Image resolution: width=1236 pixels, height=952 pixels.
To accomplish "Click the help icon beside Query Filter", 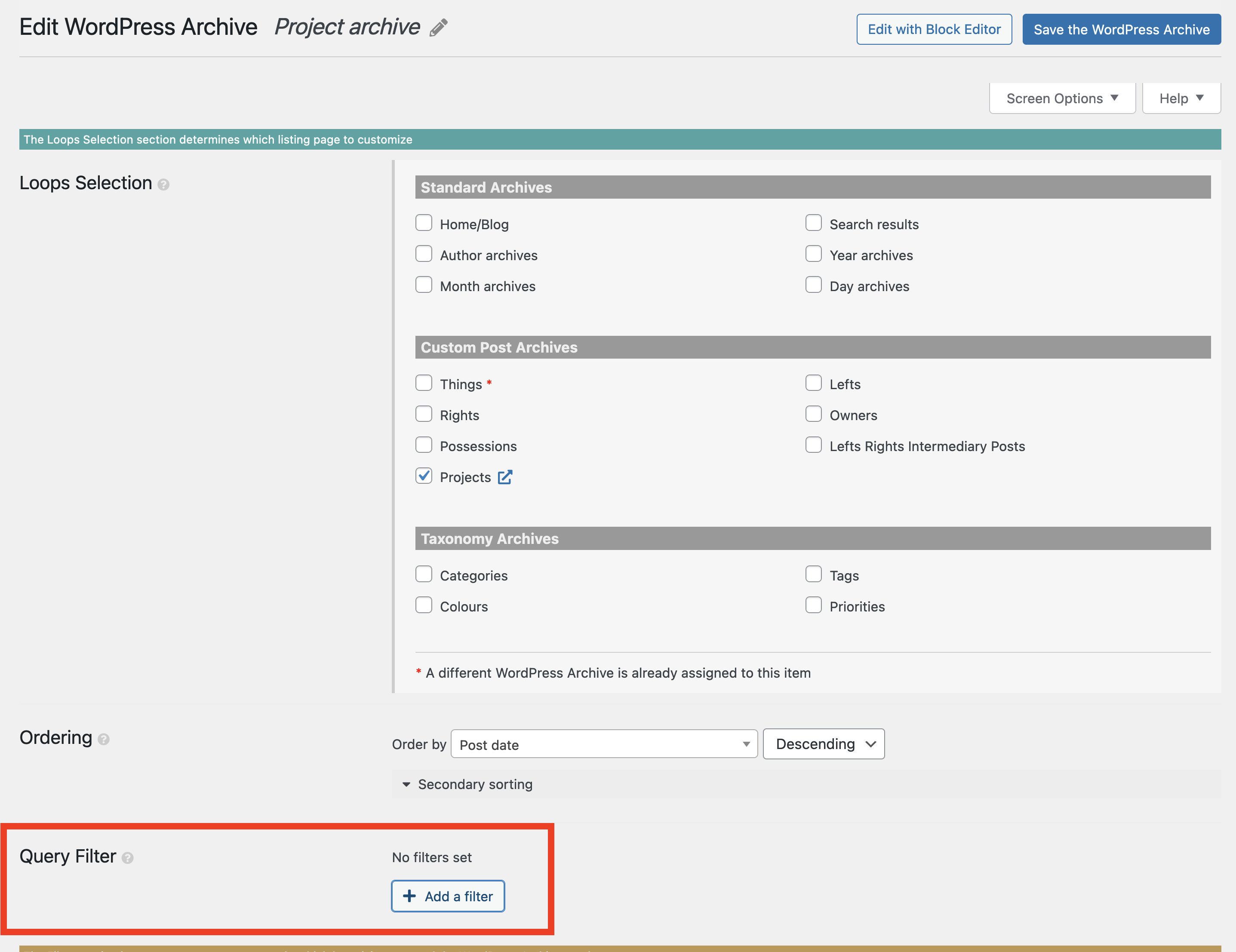I will click(x=128, y=858).
